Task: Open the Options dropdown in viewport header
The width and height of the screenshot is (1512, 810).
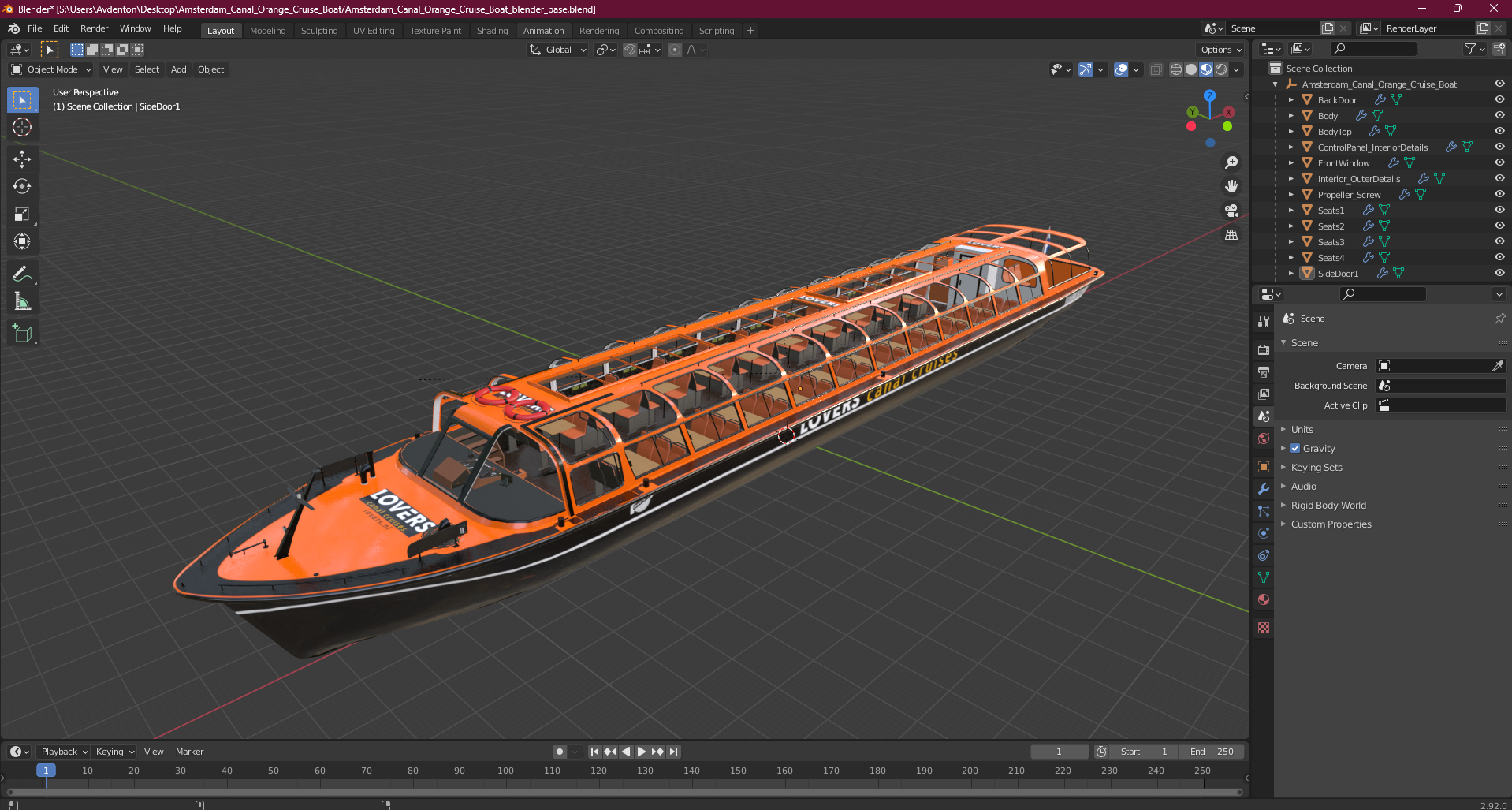Action: (1221, 50)
